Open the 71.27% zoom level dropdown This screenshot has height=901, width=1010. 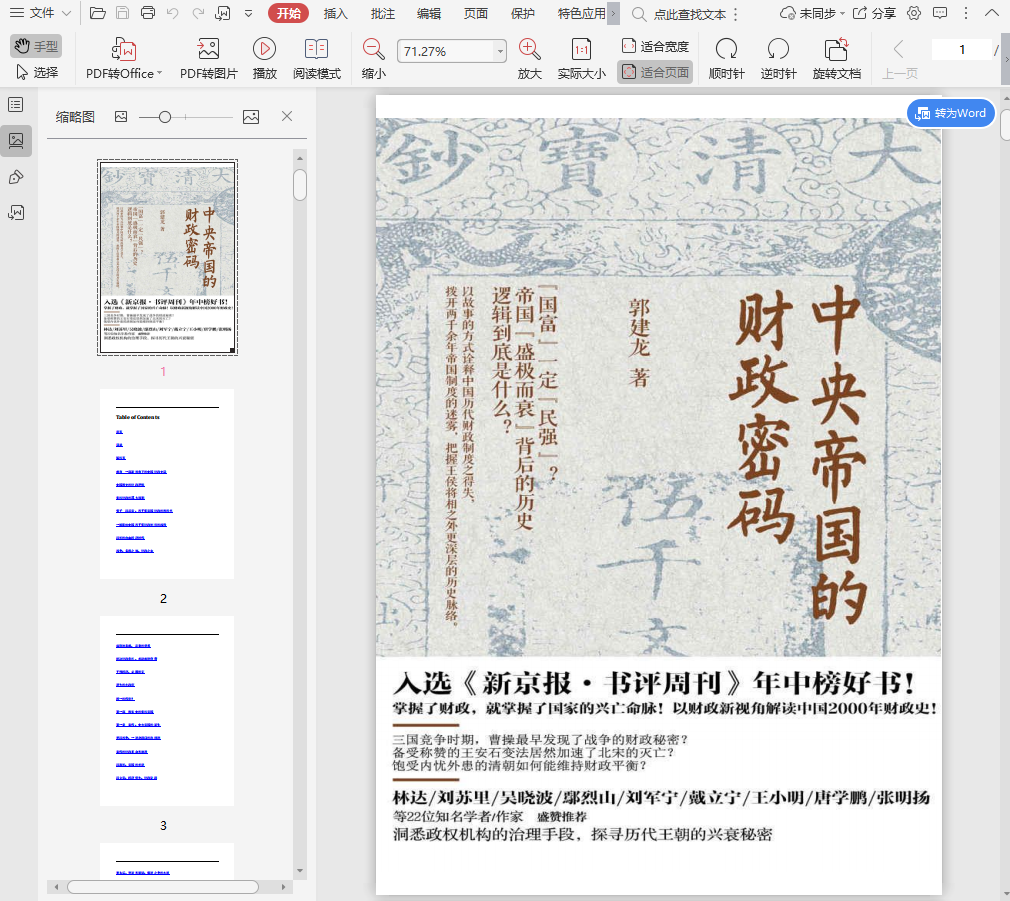pos(501,51)
